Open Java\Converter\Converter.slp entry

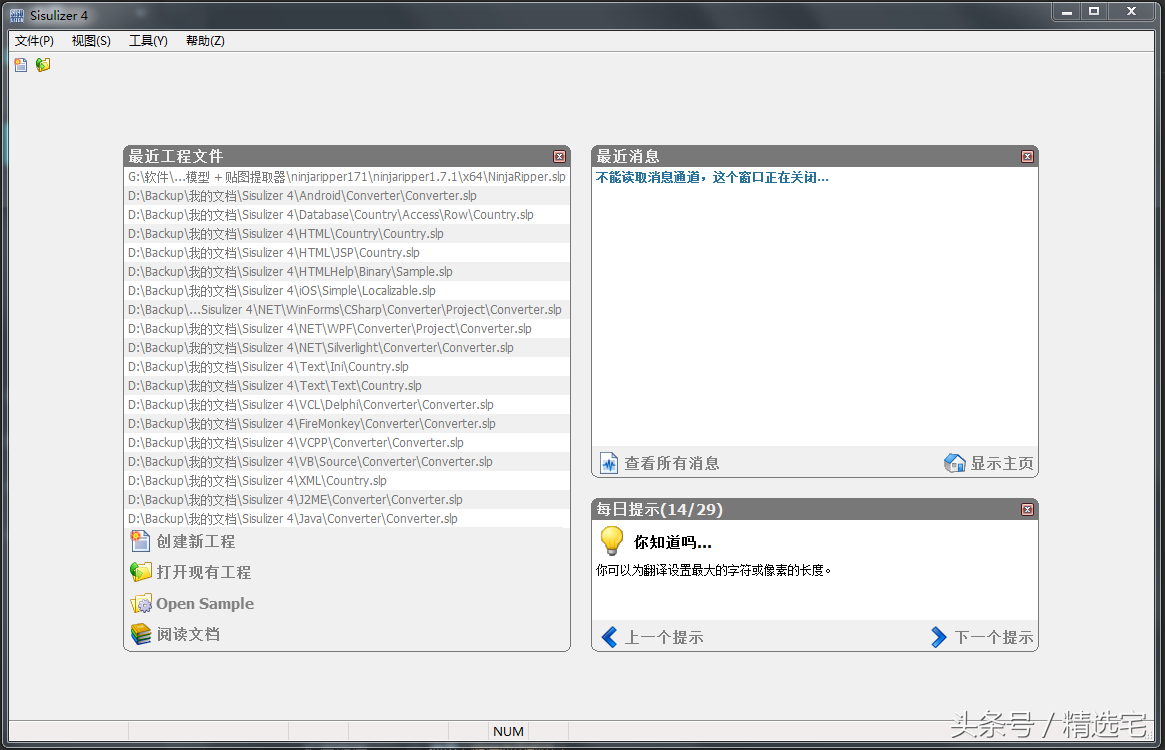coord(347,519)
